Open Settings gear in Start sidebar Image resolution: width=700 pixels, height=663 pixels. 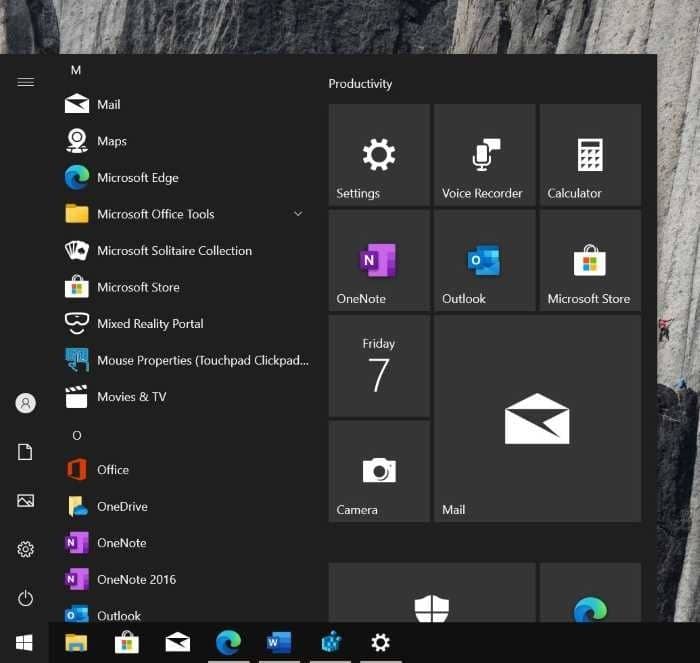(25, 549)
